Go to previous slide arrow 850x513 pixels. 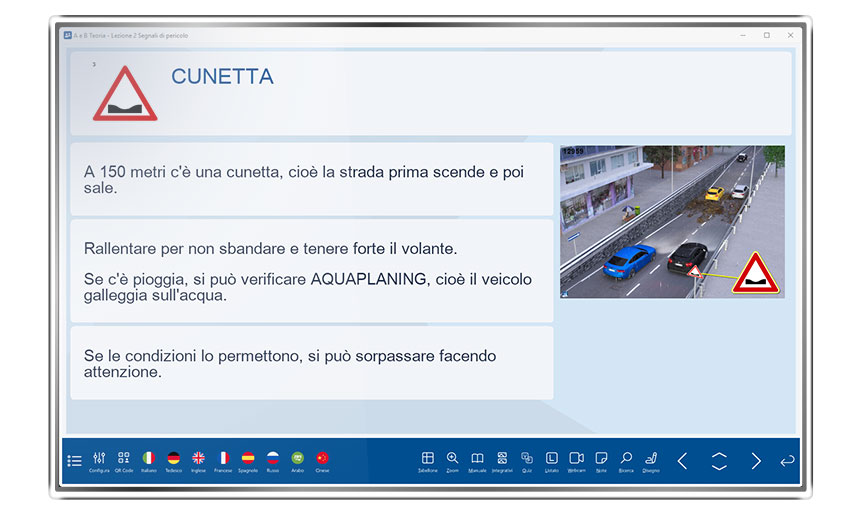click(x=682, y=461)
